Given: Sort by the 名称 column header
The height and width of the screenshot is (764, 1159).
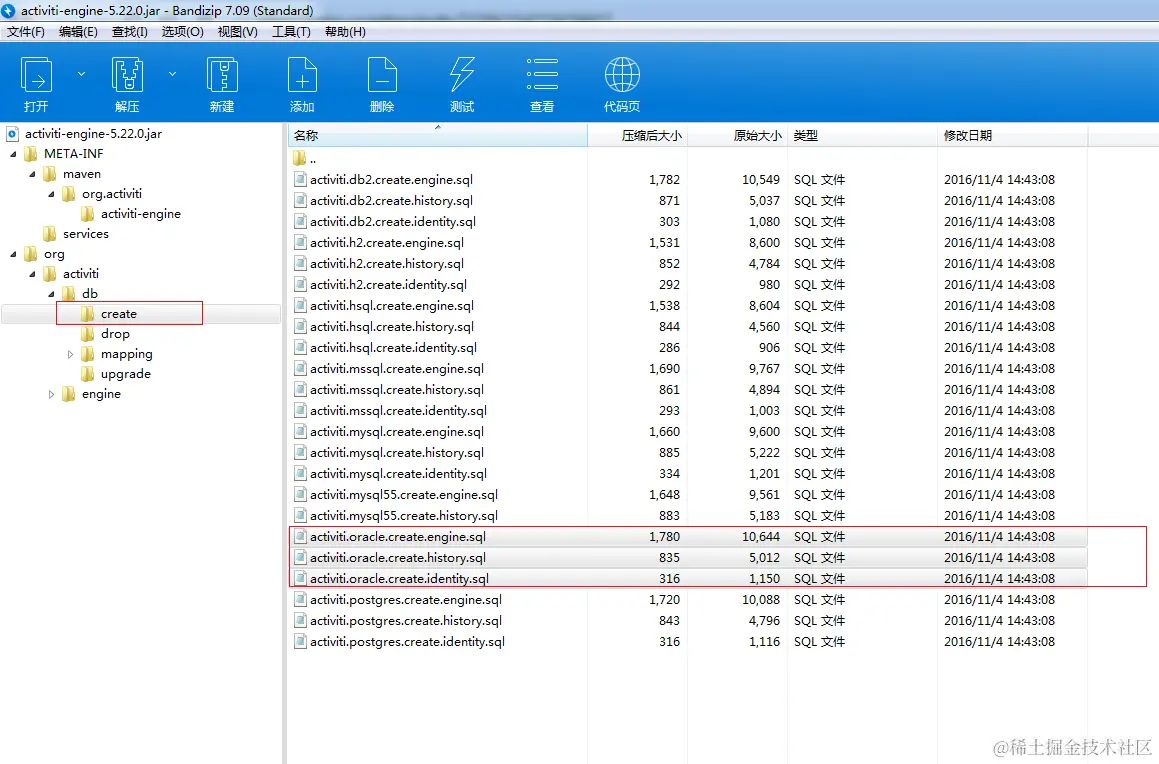Looking at the screenshot, I should [x=438, y=136].
